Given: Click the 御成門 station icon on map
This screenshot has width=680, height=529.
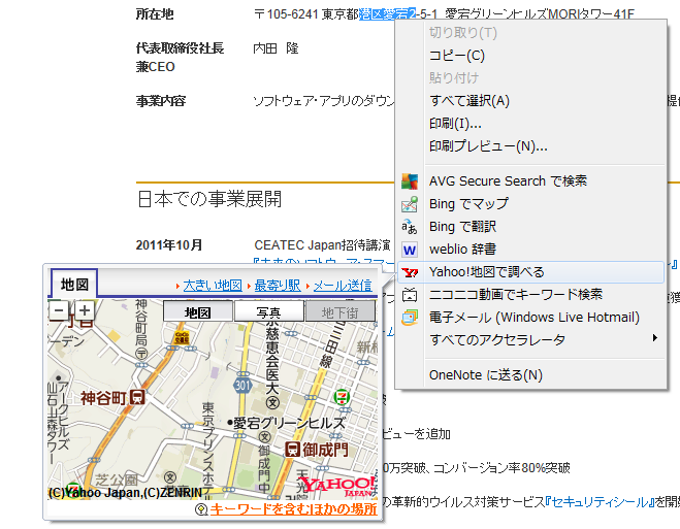Looking at the screenshot, I should pyautogui.click(x=292, y=449).
